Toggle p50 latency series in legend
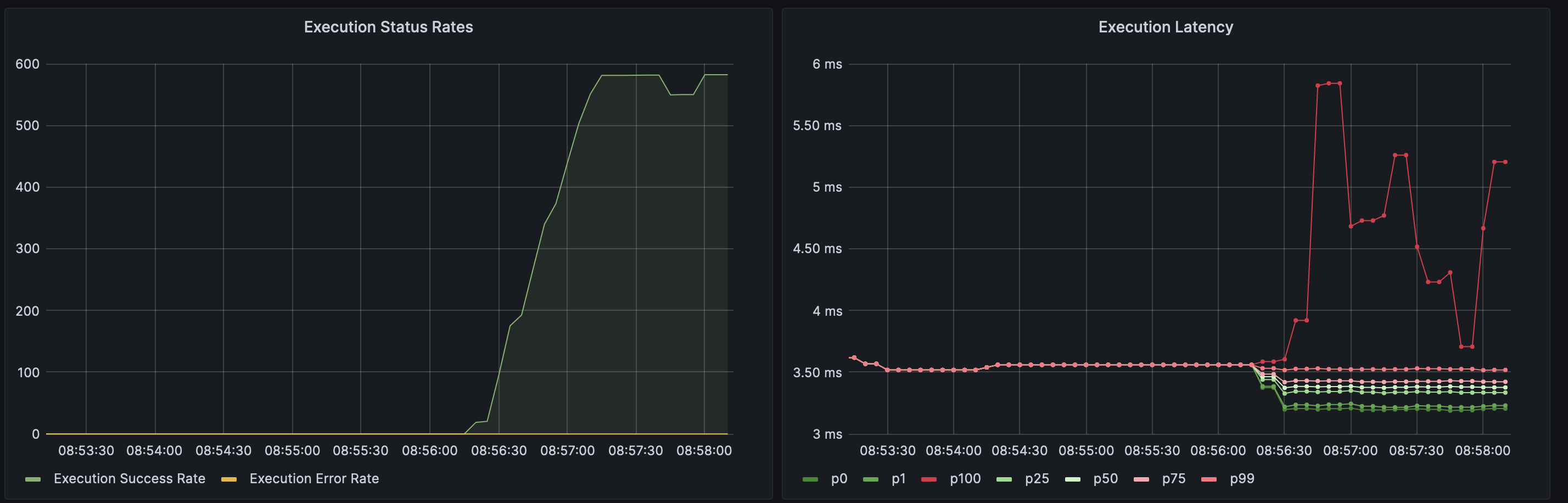1568x503 pixels. [x=1105, y=479]
